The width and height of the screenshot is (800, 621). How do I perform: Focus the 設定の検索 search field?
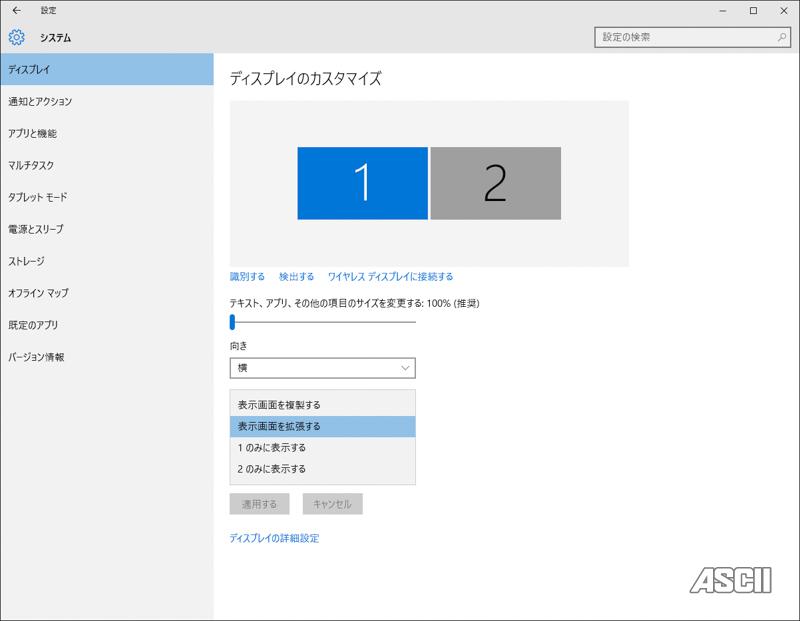692,37
